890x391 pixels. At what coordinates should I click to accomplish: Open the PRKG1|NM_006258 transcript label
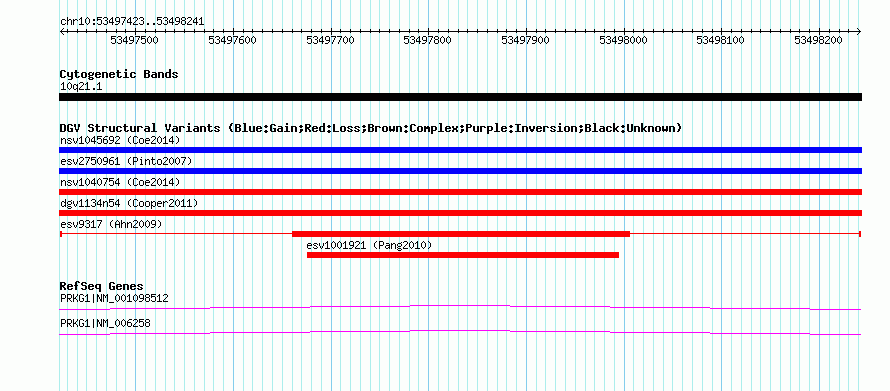[x=105, y=323]
